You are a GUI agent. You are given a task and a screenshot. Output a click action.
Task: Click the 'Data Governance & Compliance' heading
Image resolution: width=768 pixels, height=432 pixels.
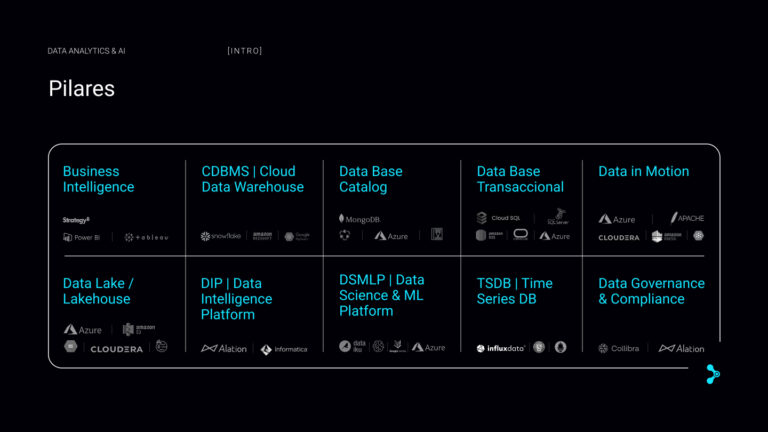[651, 291]
